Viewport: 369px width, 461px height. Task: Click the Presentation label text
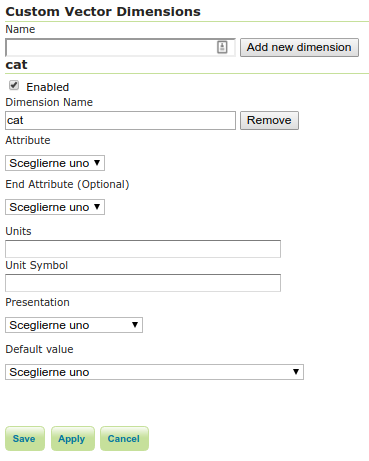[x=37, y=302]
